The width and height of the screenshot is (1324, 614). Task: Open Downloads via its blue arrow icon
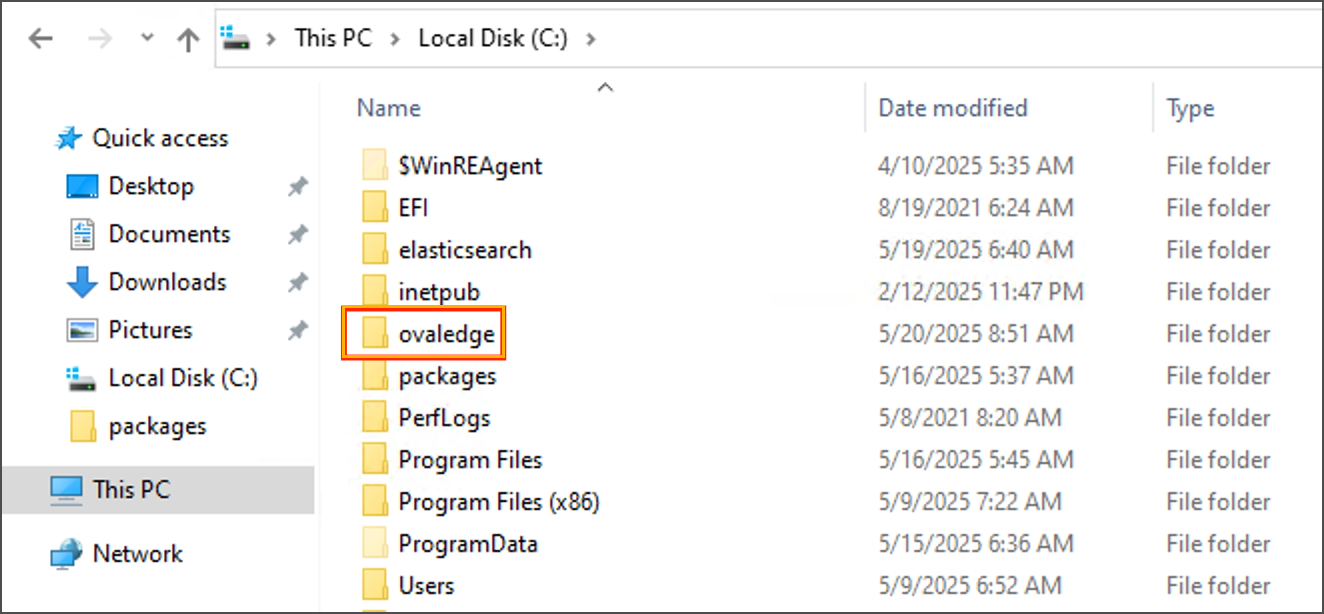click(x=81, y=283)
